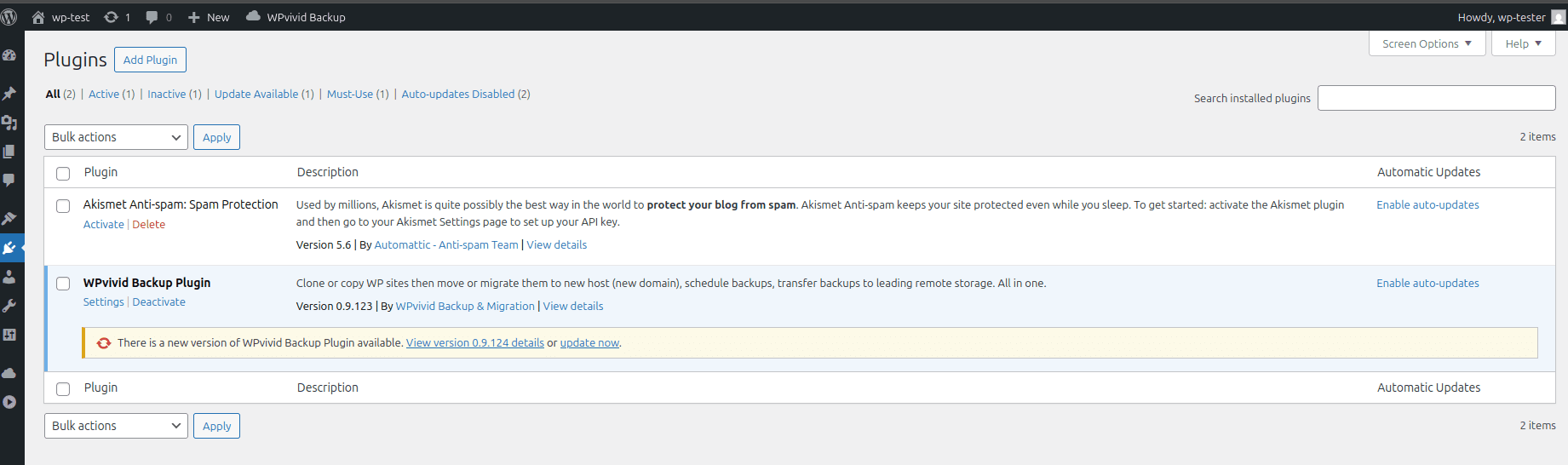Open top Bulk actions dropdown
This screenshot has height=465, width=1568.
[116, 137]
